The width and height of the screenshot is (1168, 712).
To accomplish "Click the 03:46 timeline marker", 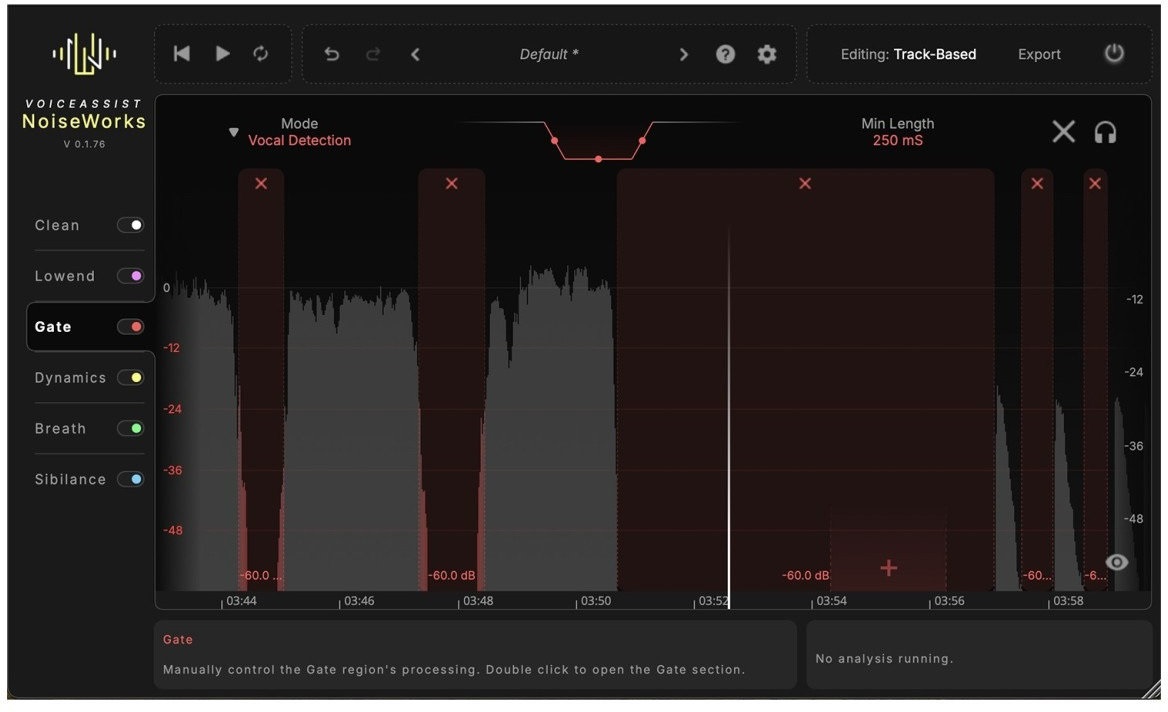I will point(359,600).
